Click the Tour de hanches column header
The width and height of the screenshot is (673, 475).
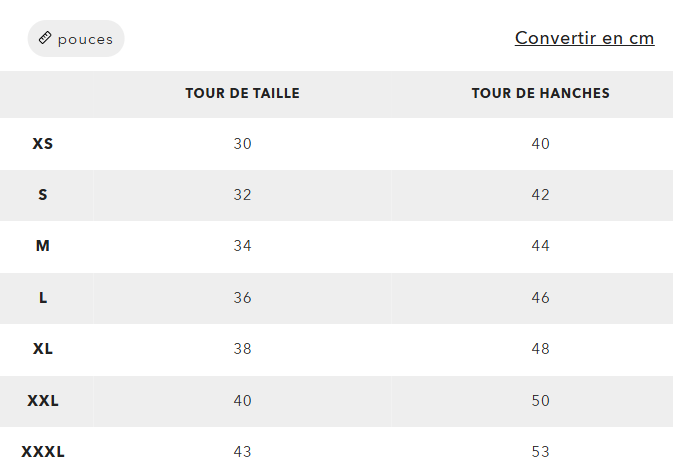[x=540, y=94]
